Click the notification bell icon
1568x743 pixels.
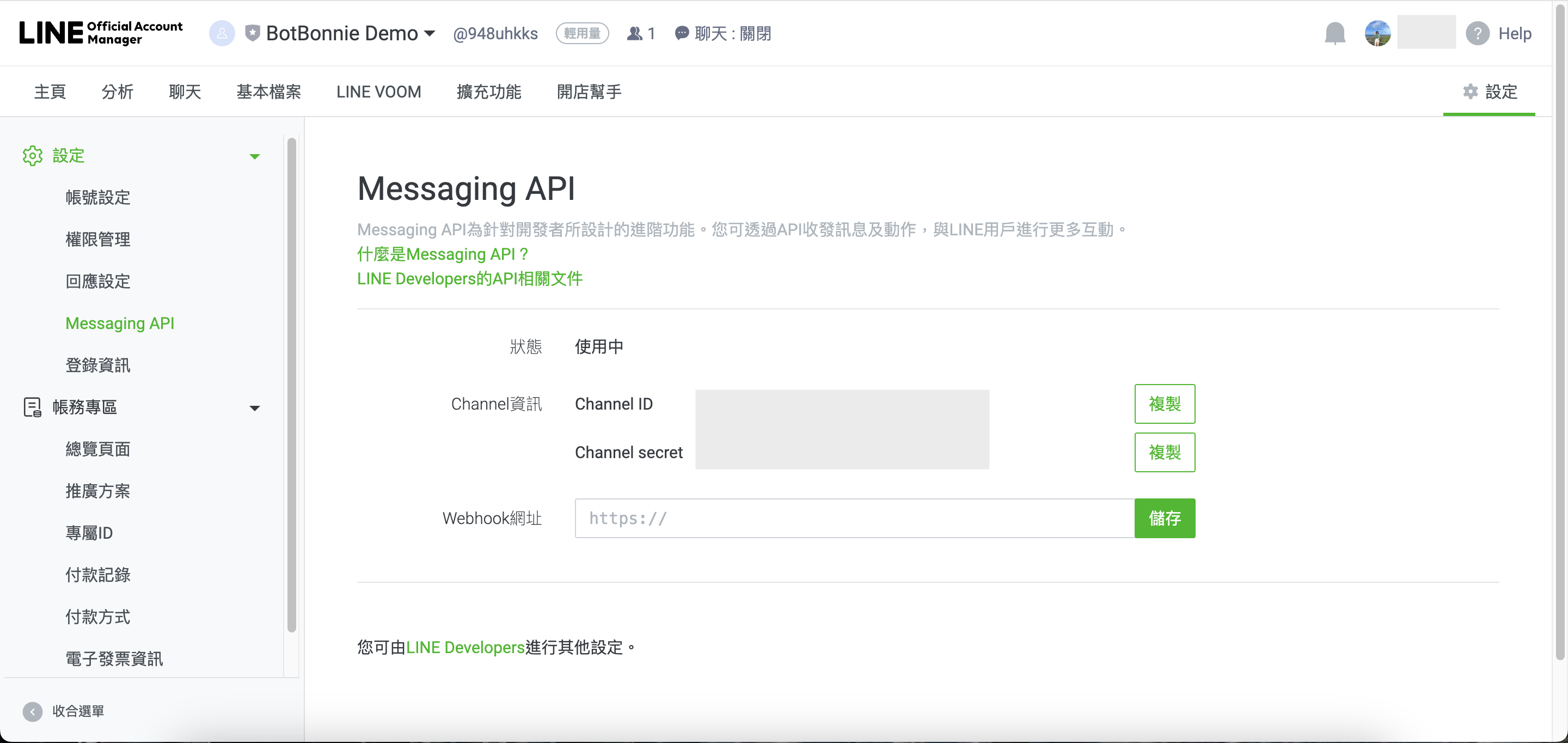1334,33
